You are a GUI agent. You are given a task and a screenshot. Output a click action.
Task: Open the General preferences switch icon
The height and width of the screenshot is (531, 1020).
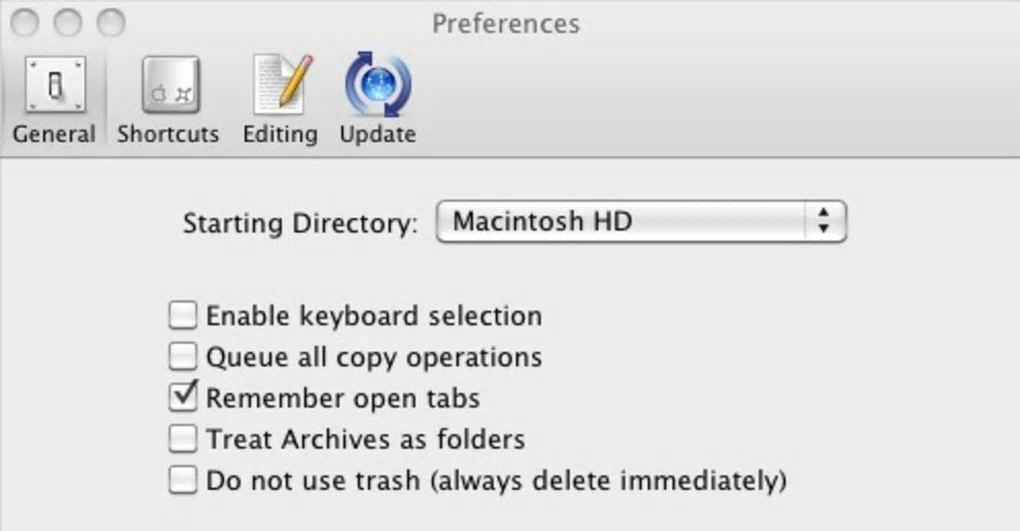click(54, 85)
